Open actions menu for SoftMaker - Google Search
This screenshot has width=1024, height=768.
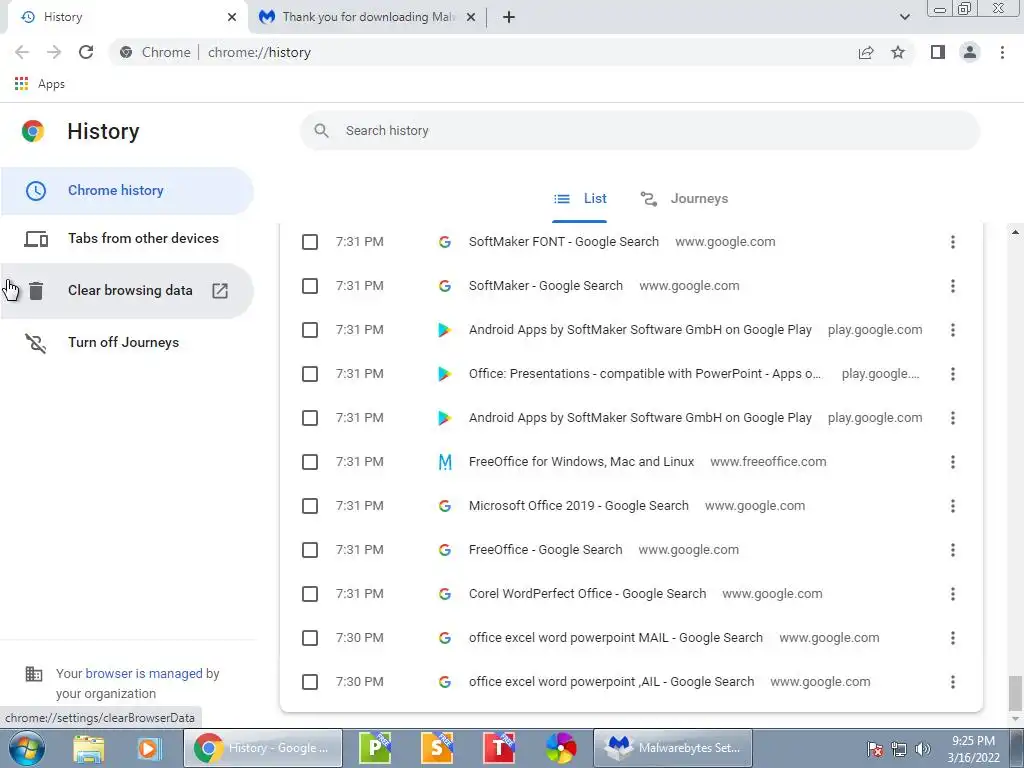click(x=953, y=286)
